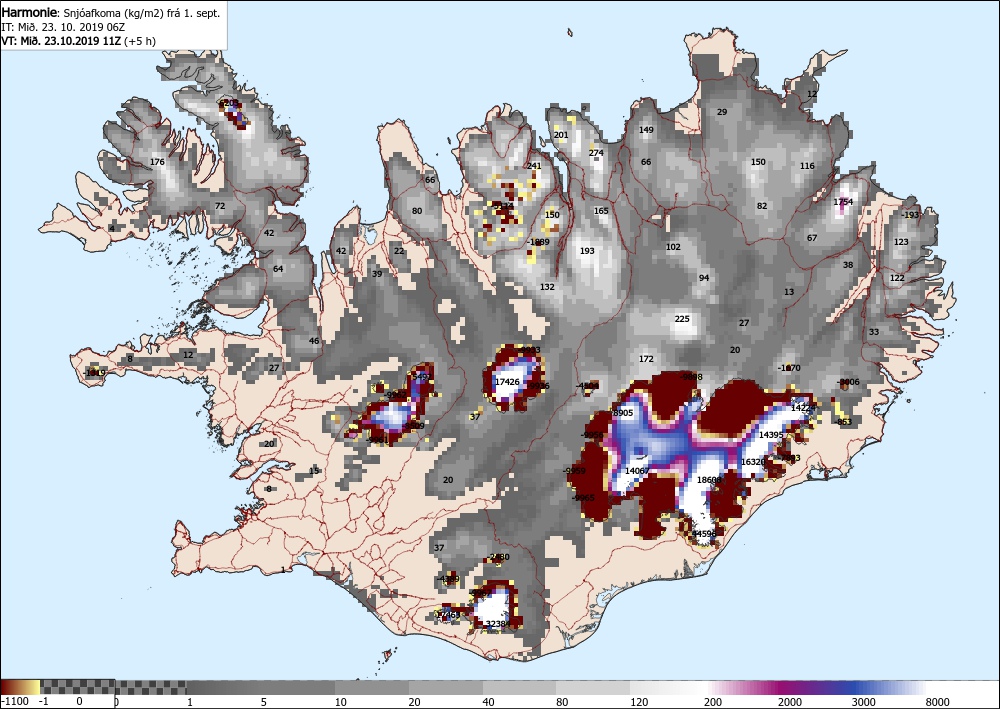
Task: Click the map value 123
Action: (901, 242)
